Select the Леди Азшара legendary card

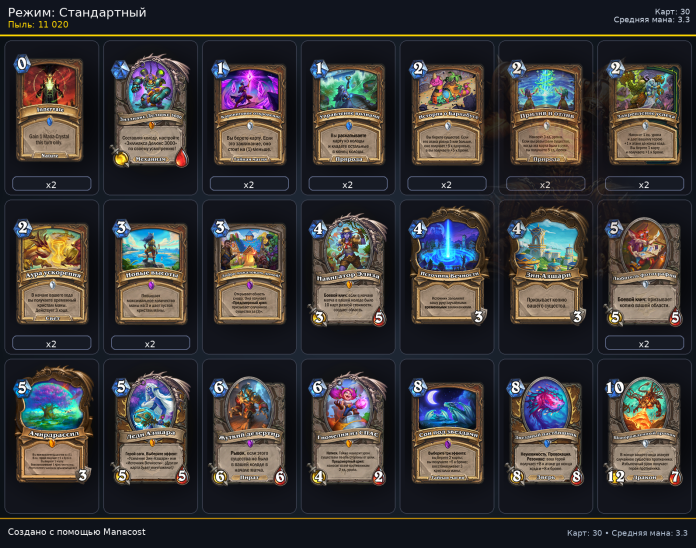tap(150, 428)
